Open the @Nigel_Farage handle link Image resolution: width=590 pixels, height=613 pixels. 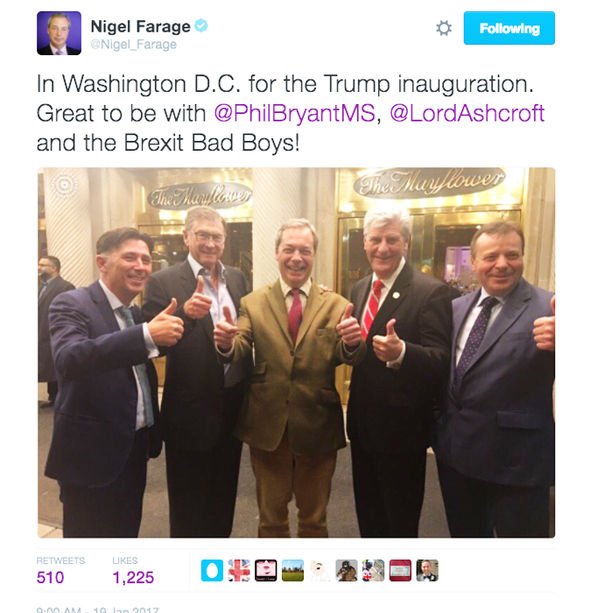pyautogui.click(x=133, y=45)
